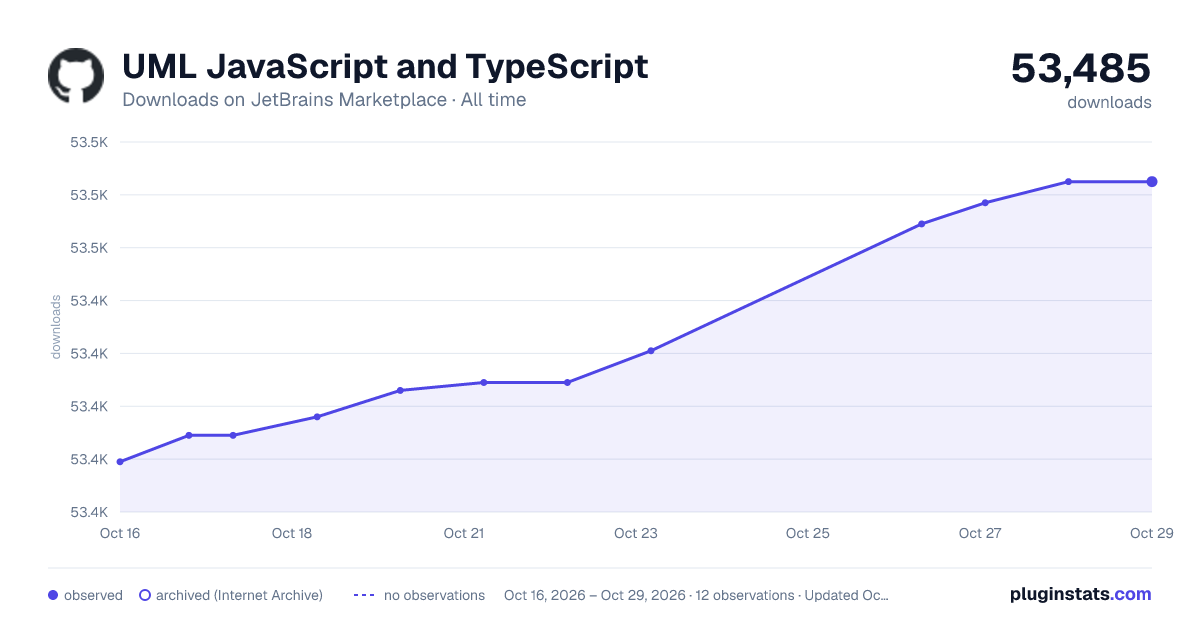Select the data point above Oct 23
The height and width of the screenshot is (630, 1200).
pyautogui.click(x=651, y=351)
